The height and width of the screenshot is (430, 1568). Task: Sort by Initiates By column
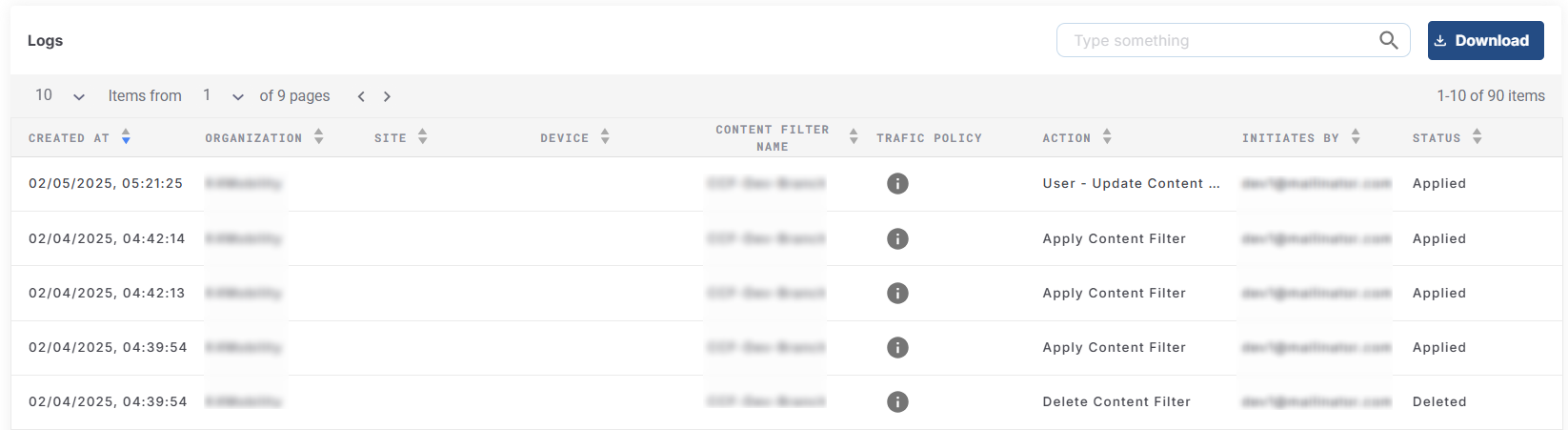click(x=1356, y=137)
